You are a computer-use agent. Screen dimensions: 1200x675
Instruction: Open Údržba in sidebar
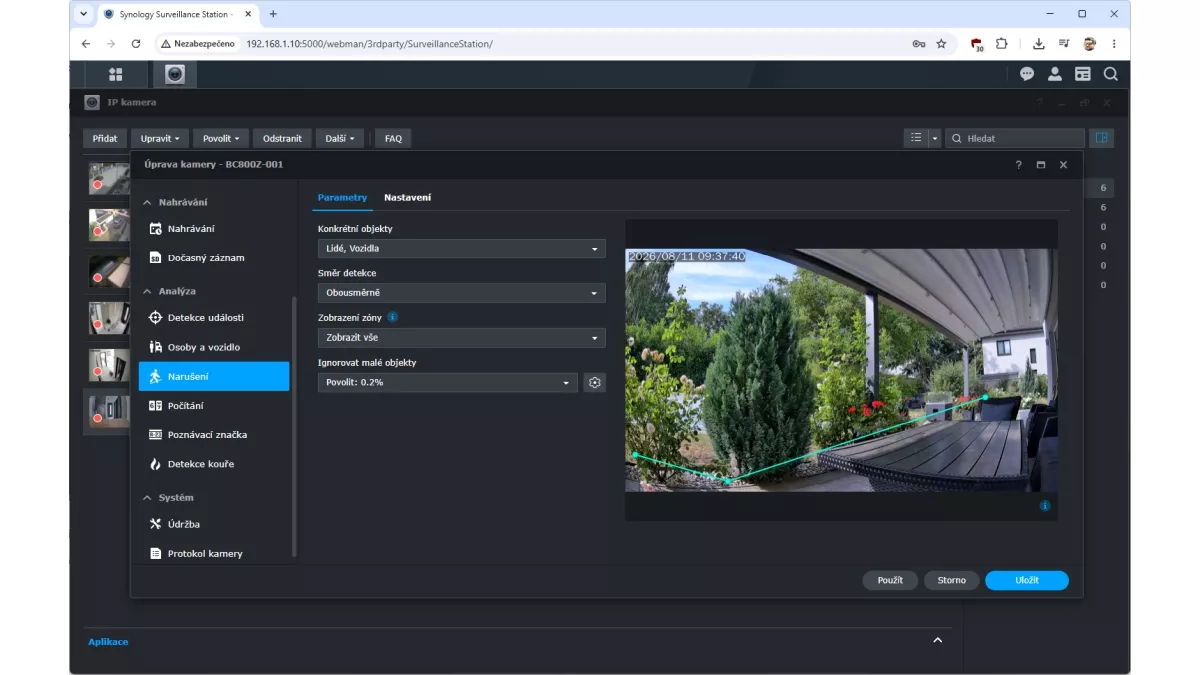coord(214,524)
